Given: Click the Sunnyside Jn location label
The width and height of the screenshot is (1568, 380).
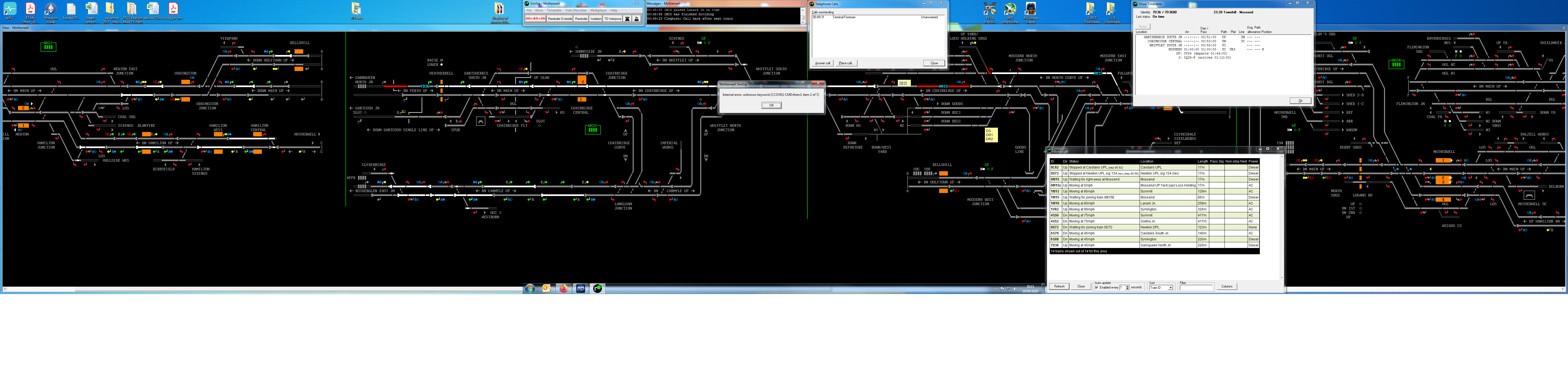Looking at the screenshot, I should pos(588,52).
